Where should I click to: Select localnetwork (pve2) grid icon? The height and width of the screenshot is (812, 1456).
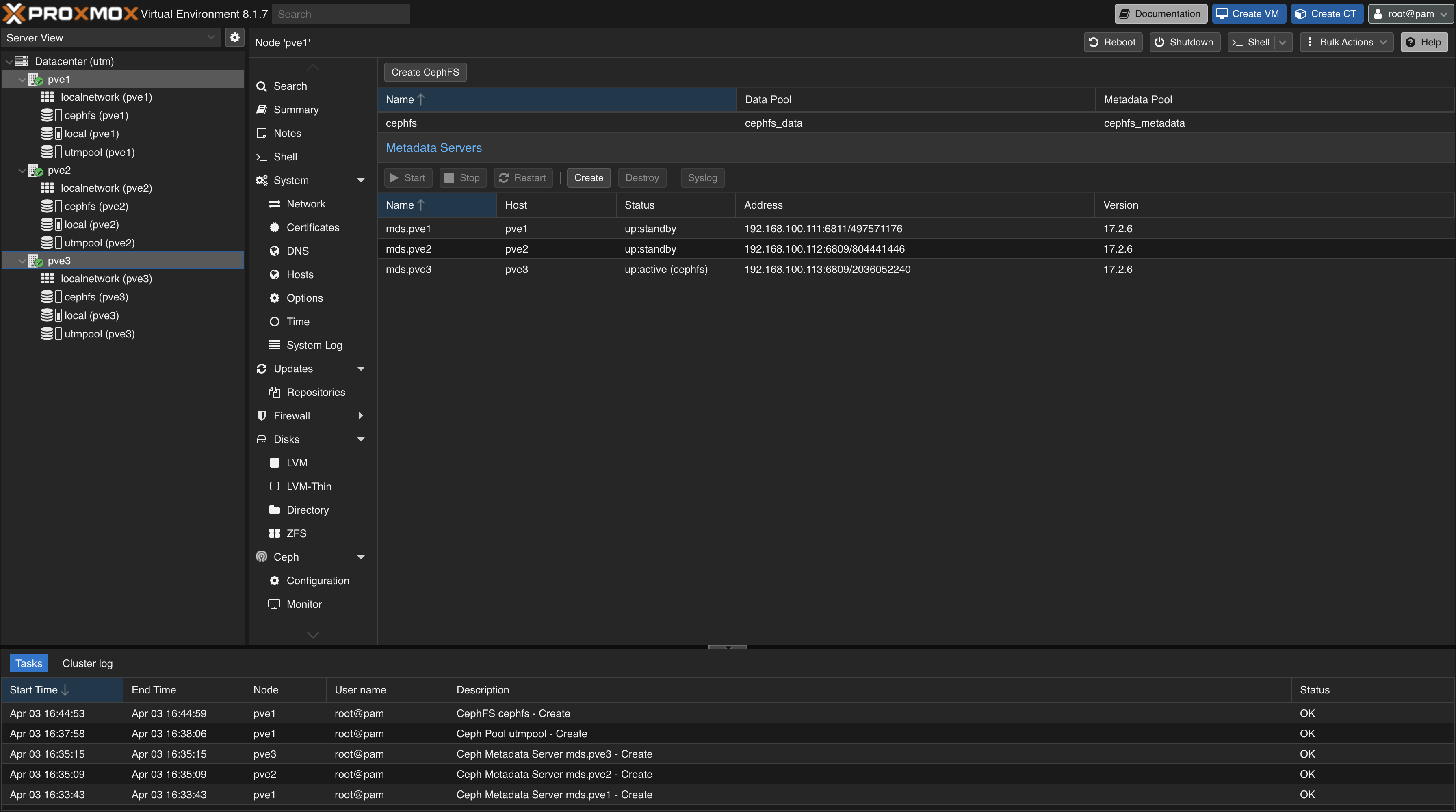tap(48, 188)
